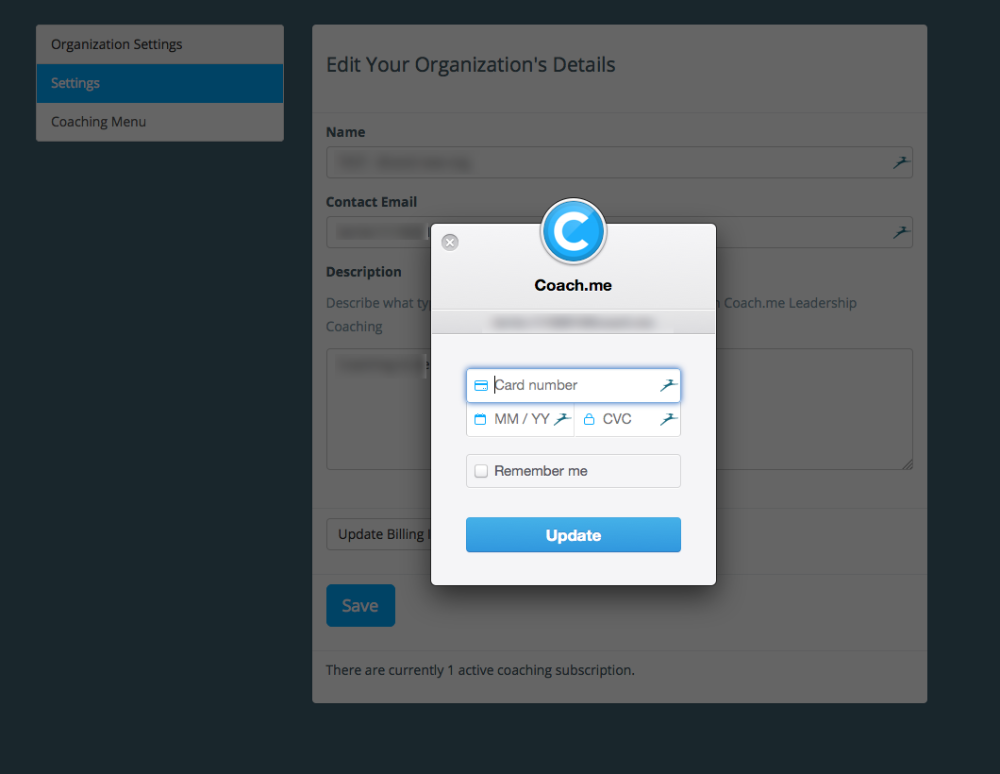Image resolution: width=1000 pixels, height=774 pixels.
Task: Click the 'Description' label
Action: pyautogui.click(x=364, y=272)
